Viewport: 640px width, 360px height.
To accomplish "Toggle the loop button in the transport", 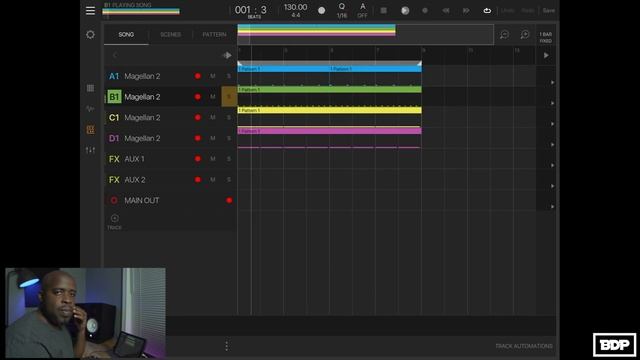I will click(487, 11).
